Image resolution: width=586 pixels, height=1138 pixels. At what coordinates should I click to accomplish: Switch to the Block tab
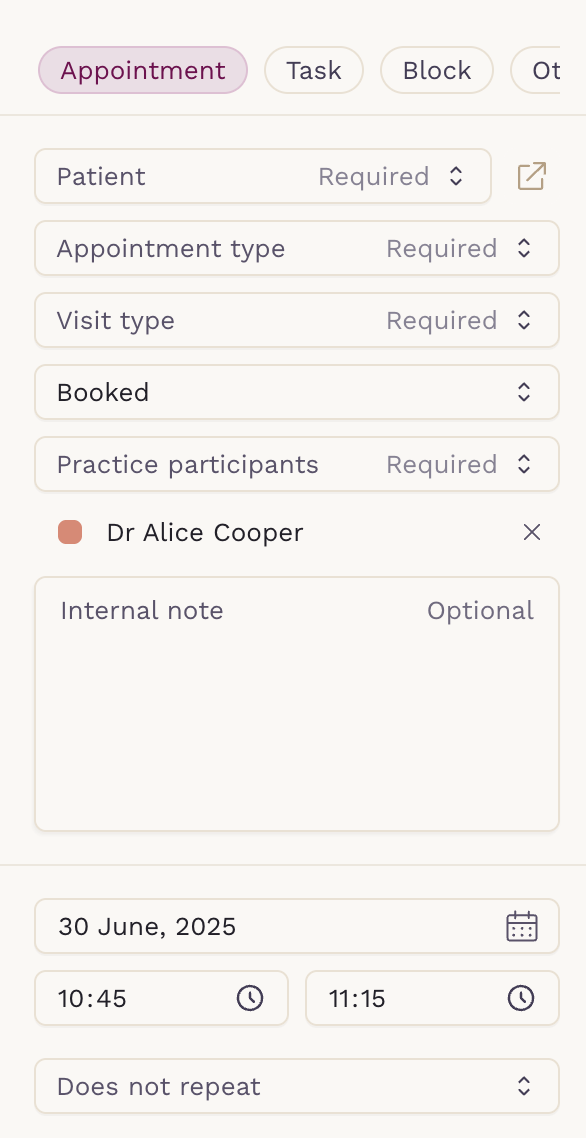coord(437,70)
